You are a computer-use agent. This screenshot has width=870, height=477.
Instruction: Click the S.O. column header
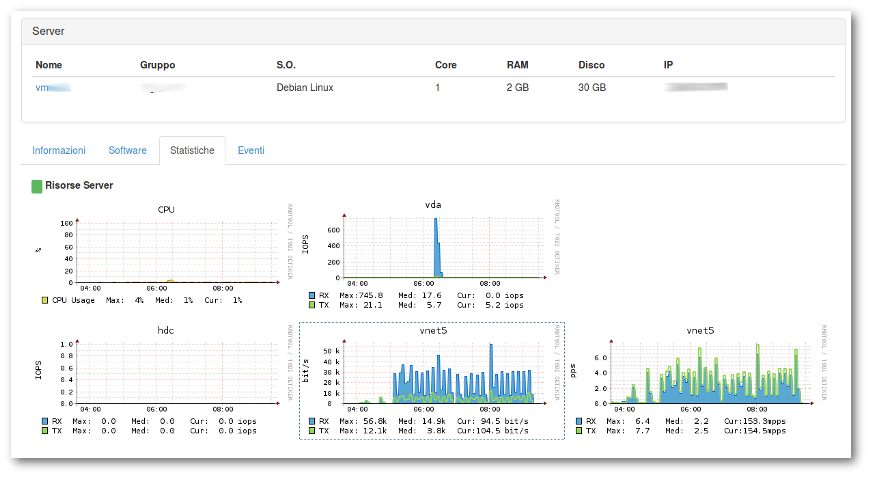[x=286, y=65]
